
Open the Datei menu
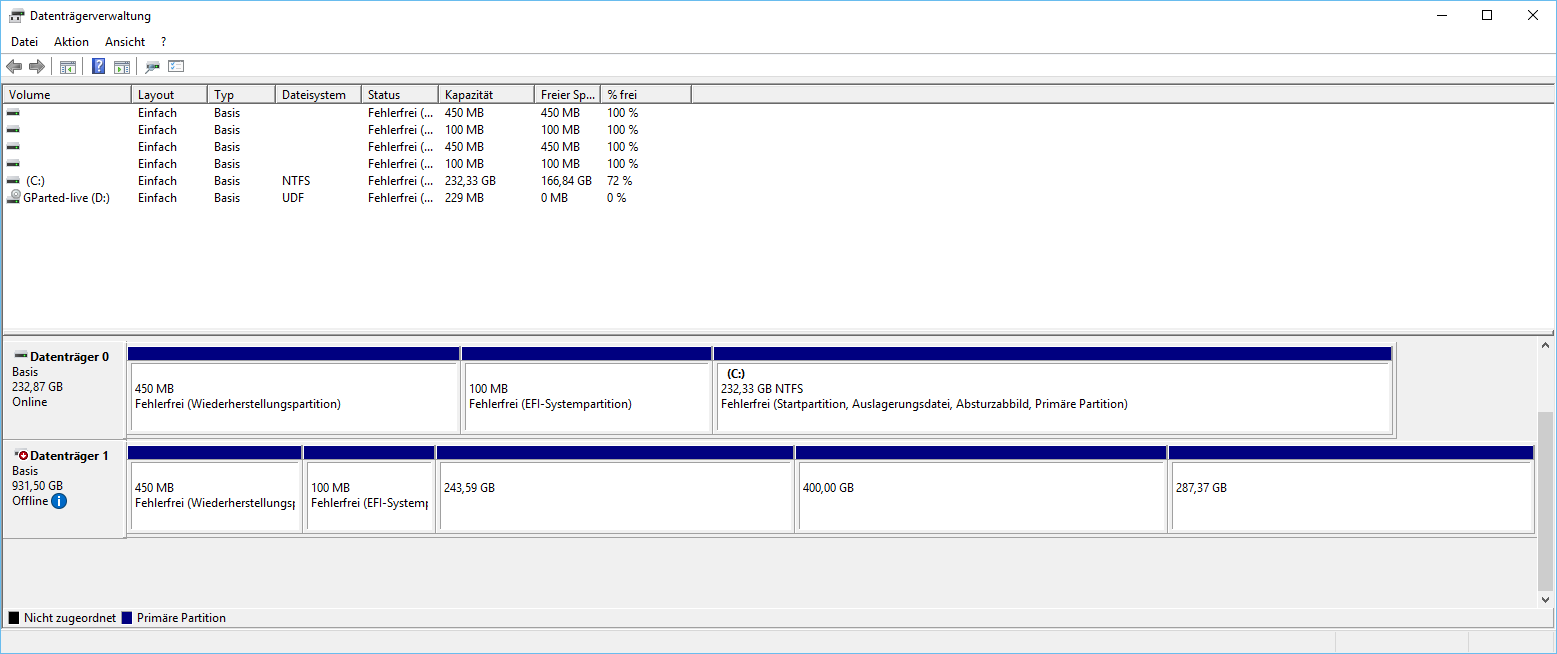24,42
